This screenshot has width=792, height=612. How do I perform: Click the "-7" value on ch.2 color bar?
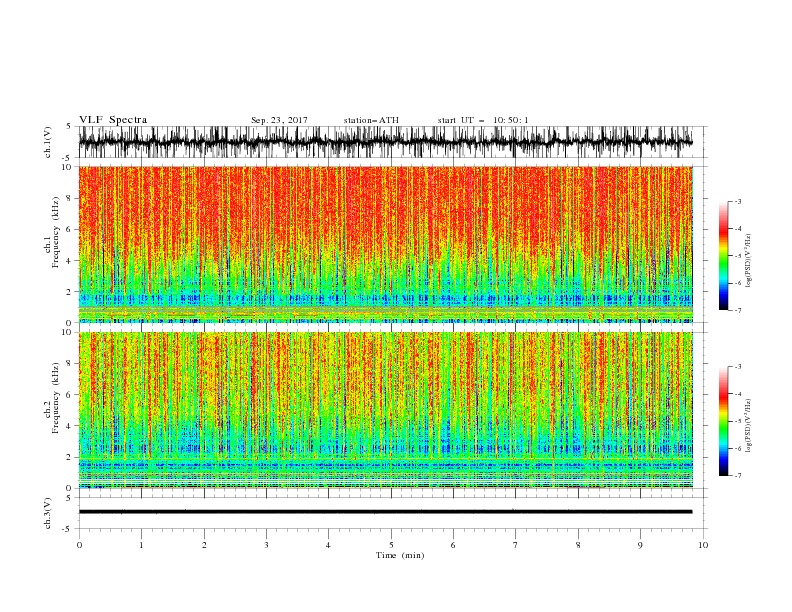pos(737,475)
